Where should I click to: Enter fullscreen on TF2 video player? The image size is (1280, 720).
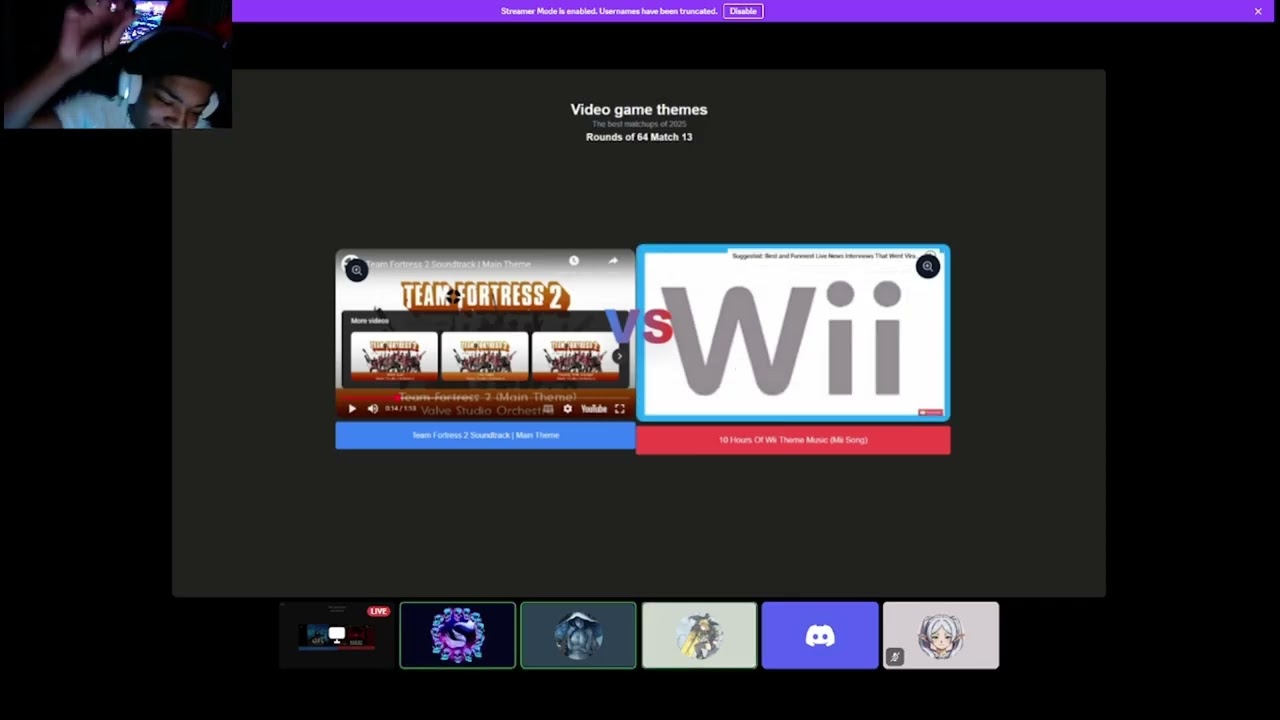(620, 409)
